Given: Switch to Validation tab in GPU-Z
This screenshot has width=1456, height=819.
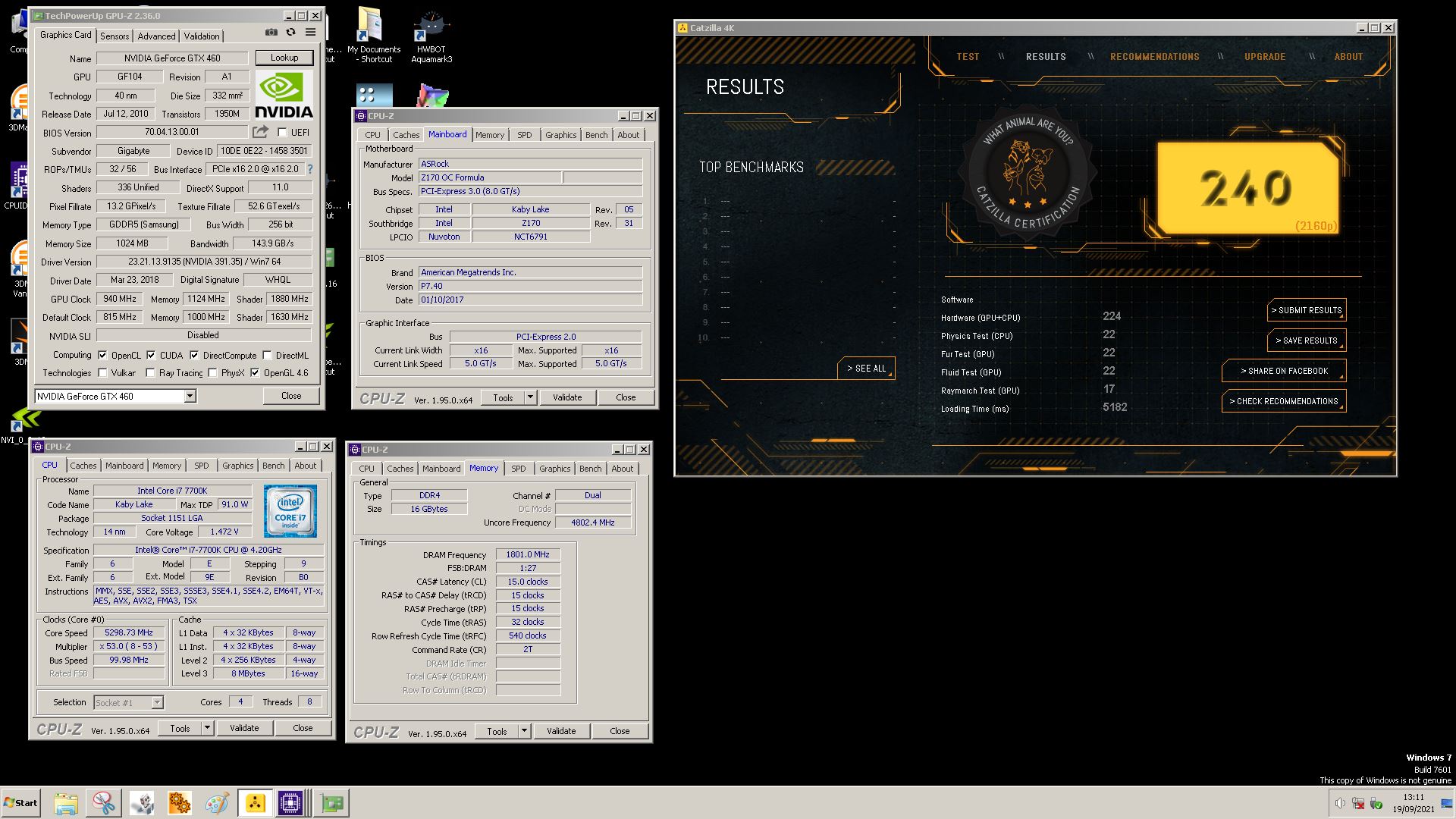Looking at the screenshot, I should [x=202, y=36].
